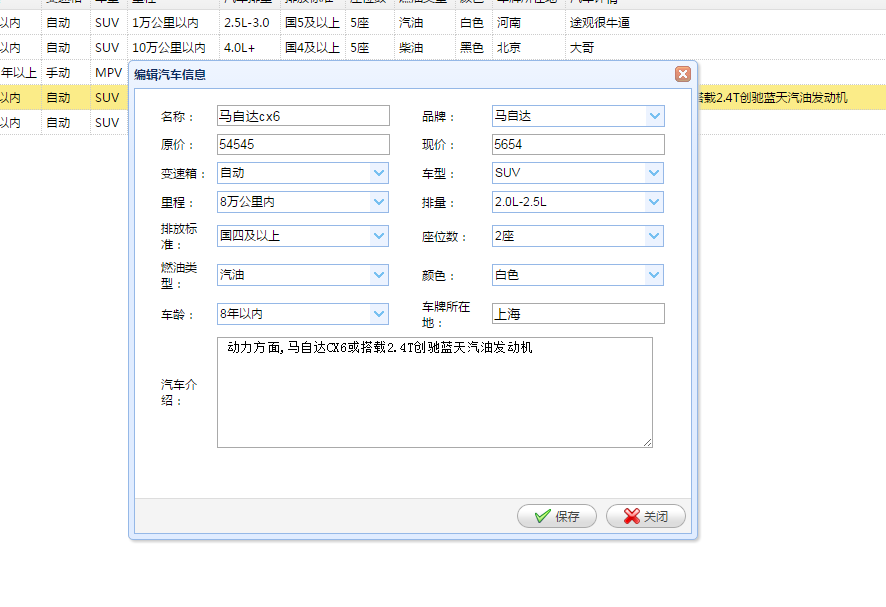Screen dimensions: 886x607
Task: Expand the 燃油类型 dropdown arrow
Action: point(379,275)
